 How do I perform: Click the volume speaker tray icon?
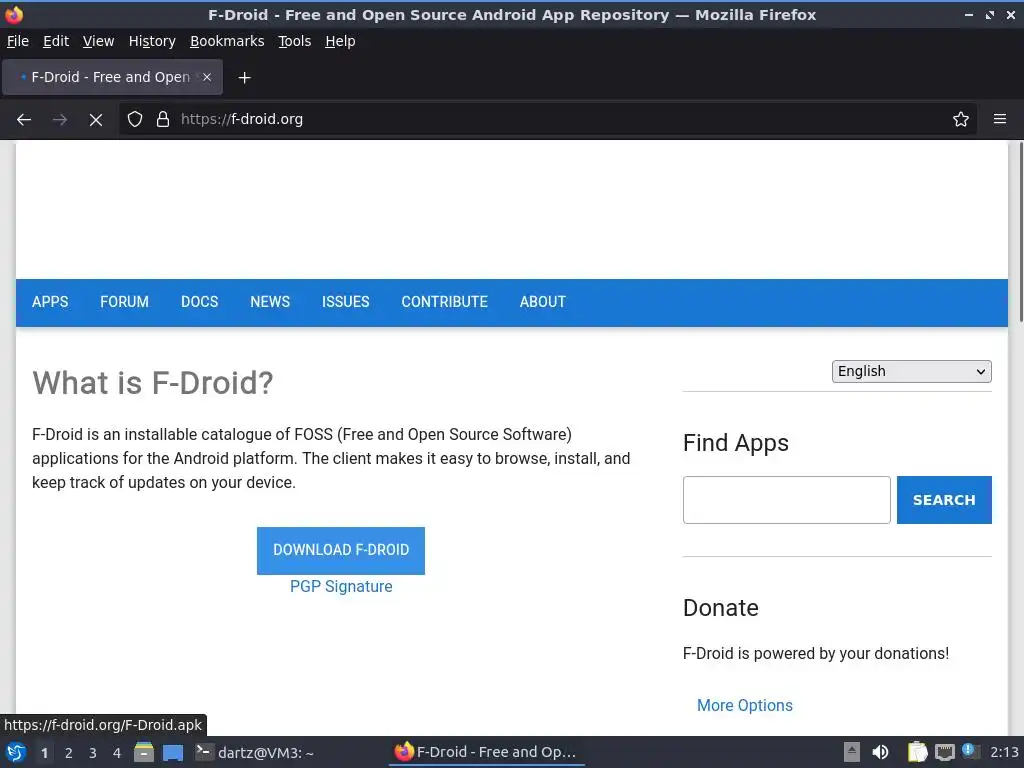point(880,752)
